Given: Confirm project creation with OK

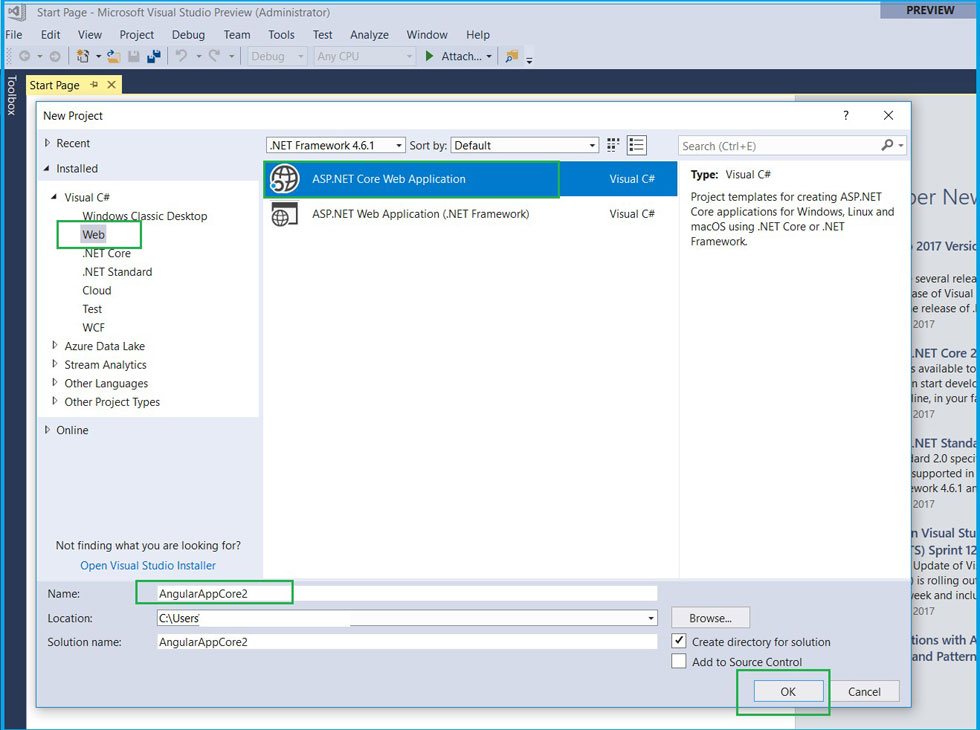Looking at the screenshot, I should click(x=789, y=691).
